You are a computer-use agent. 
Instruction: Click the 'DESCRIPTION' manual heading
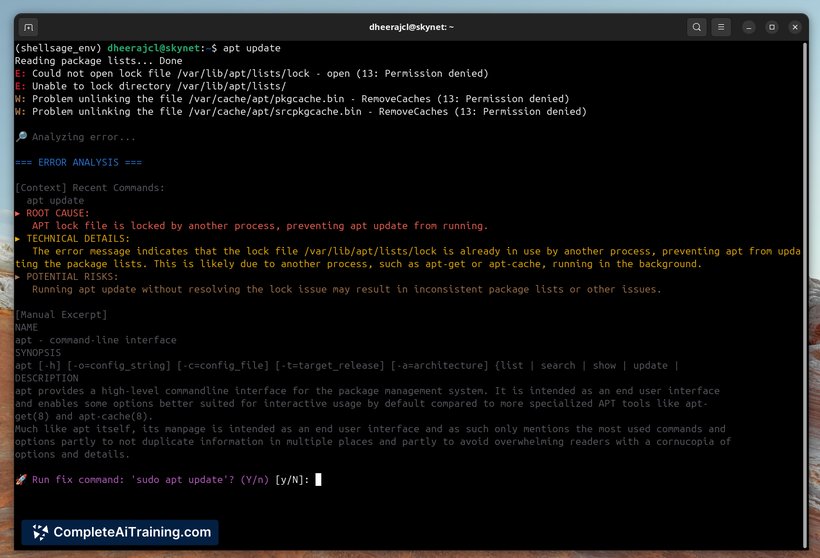[47, 378]
